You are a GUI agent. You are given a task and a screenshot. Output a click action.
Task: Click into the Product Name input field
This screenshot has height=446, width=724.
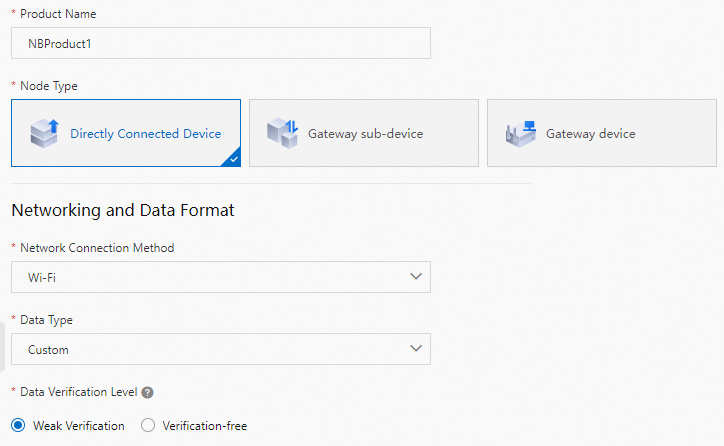pyautogui.click(x=220, y=44)
